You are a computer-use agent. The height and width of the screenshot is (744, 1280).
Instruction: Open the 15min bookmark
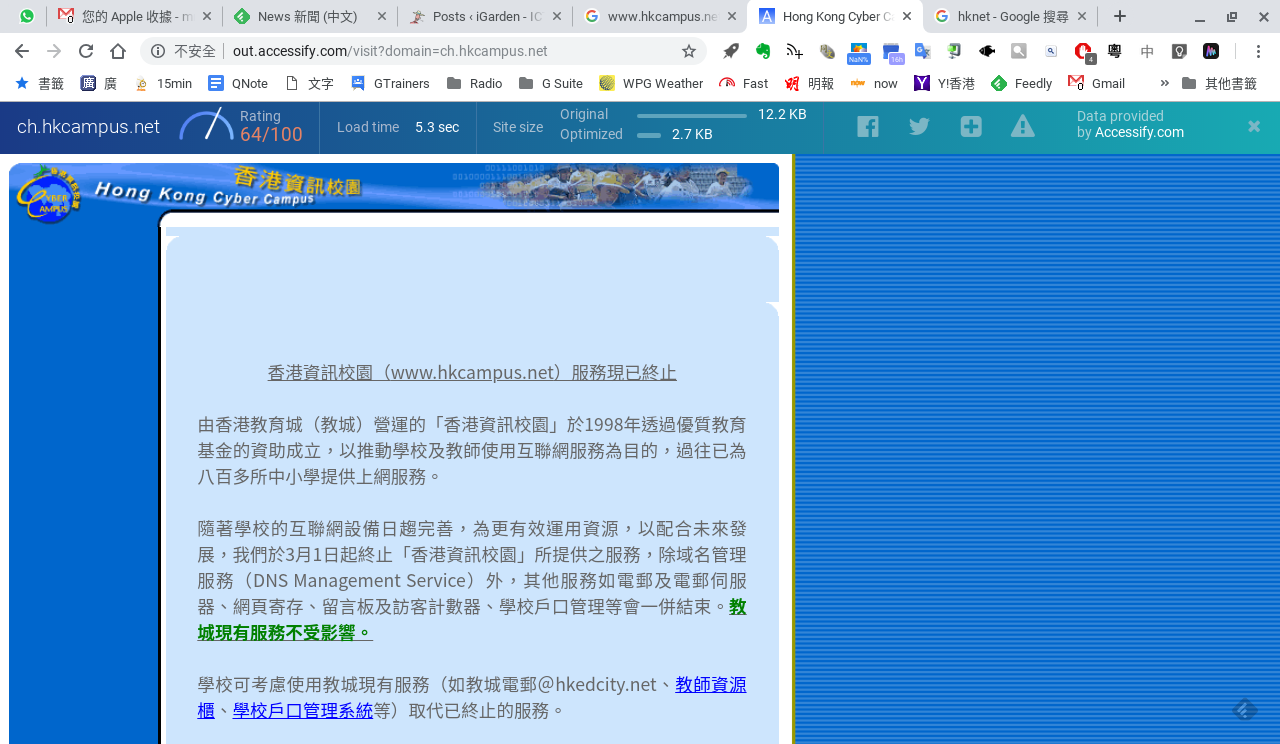coord(162,83)
